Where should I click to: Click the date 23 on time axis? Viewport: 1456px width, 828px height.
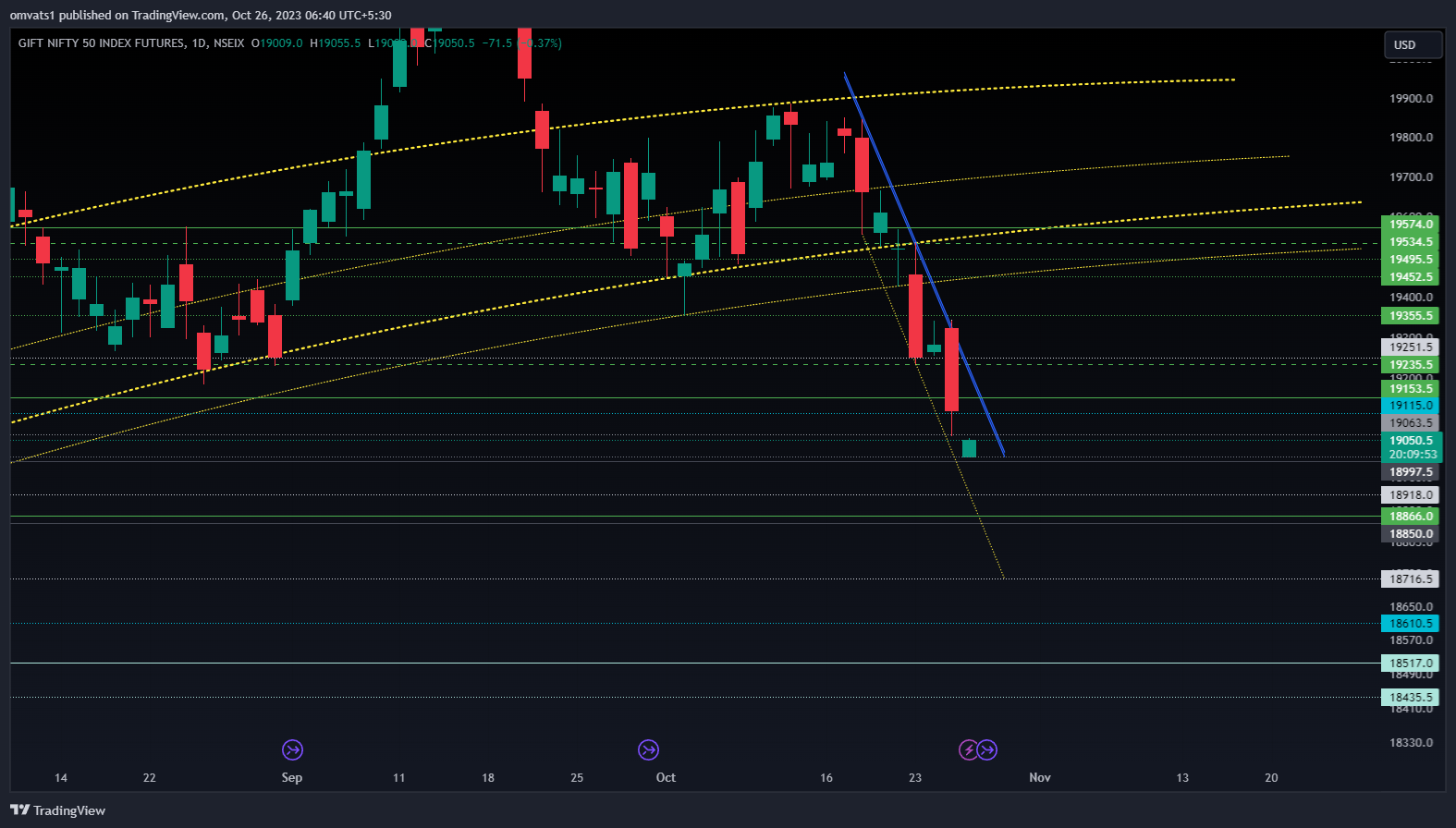[915, 777]
